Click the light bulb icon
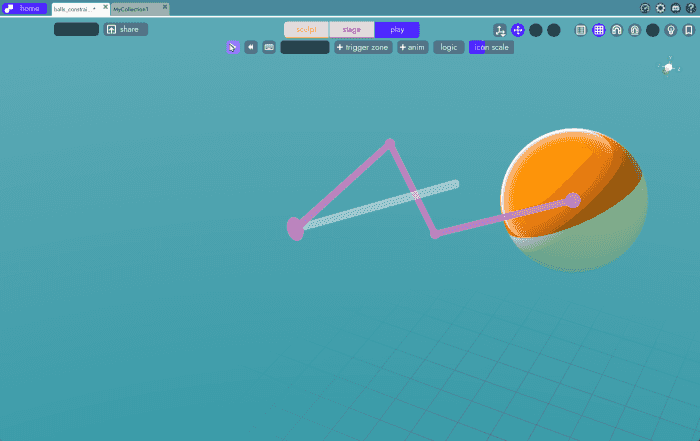Viewport: 700px width, 441px height. point(671,30)
